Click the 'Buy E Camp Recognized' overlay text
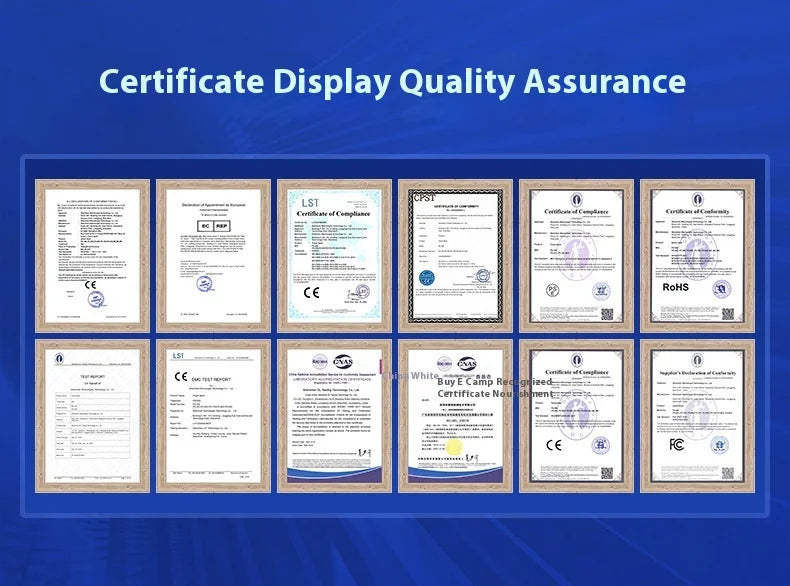790x586 pixels. coord(494,382)
